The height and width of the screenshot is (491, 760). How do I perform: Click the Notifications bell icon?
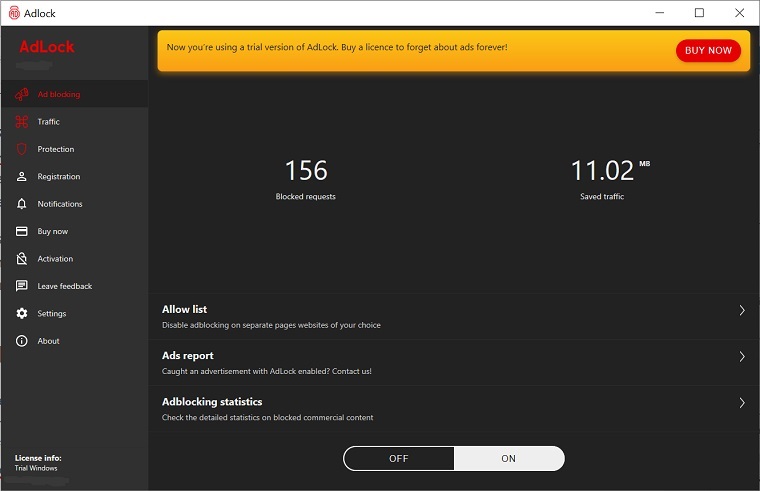21,204
